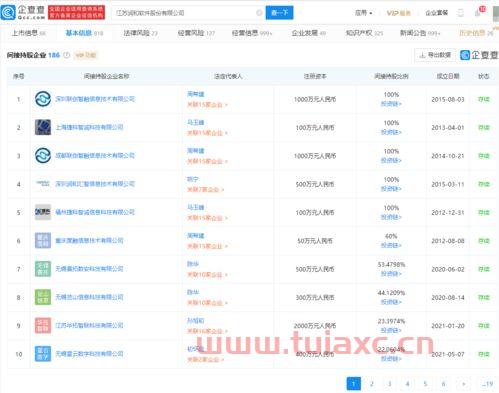Switch to the 上市信息 tab

pos(29,33)
